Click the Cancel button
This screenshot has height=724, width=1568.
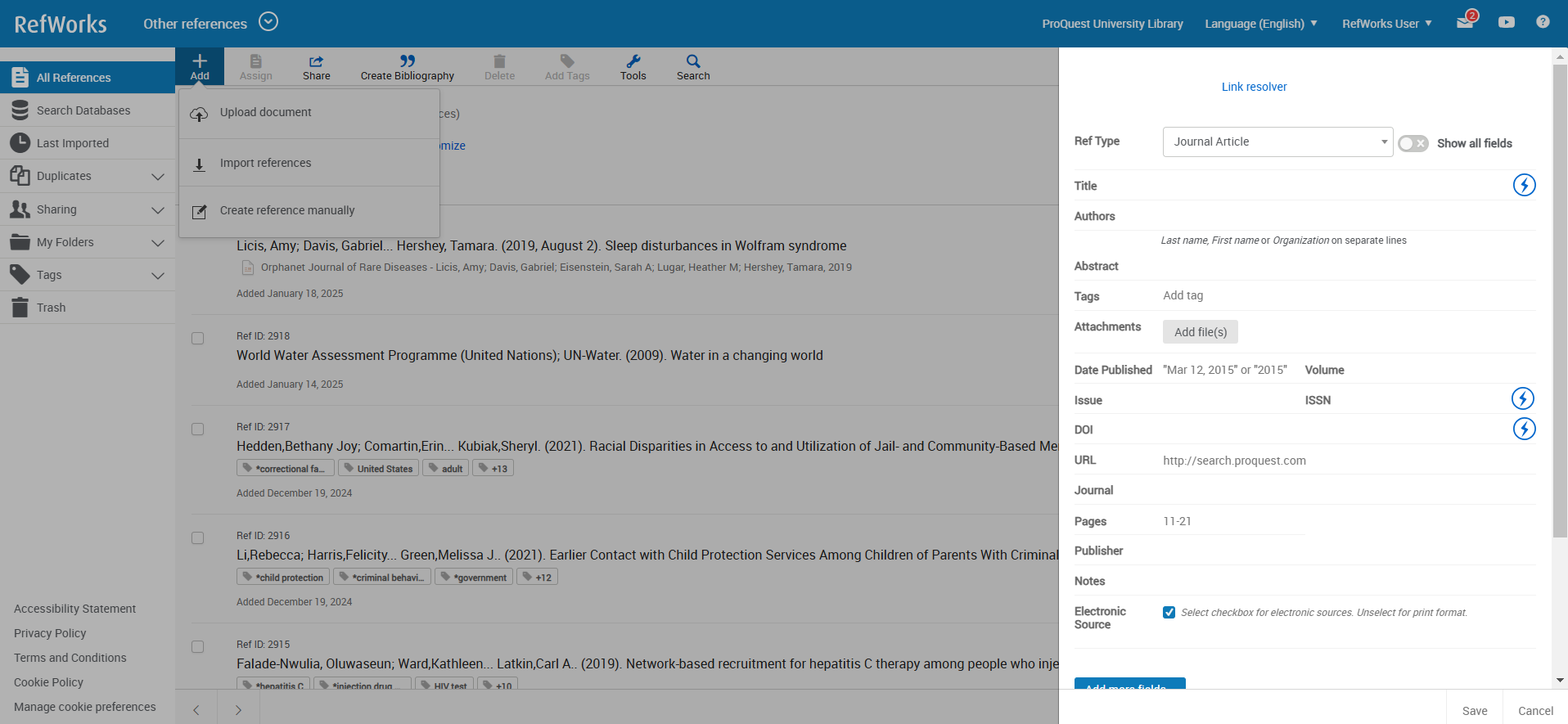[1535, 710]
